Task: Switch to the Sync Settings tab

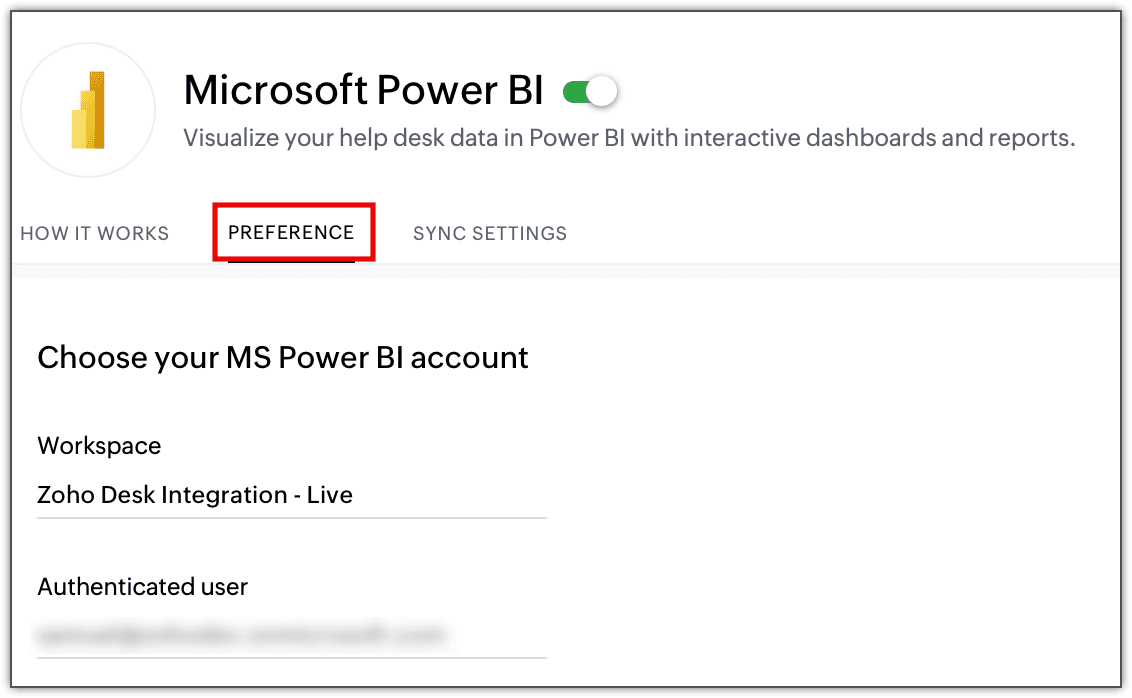Action: click(490, 234)
